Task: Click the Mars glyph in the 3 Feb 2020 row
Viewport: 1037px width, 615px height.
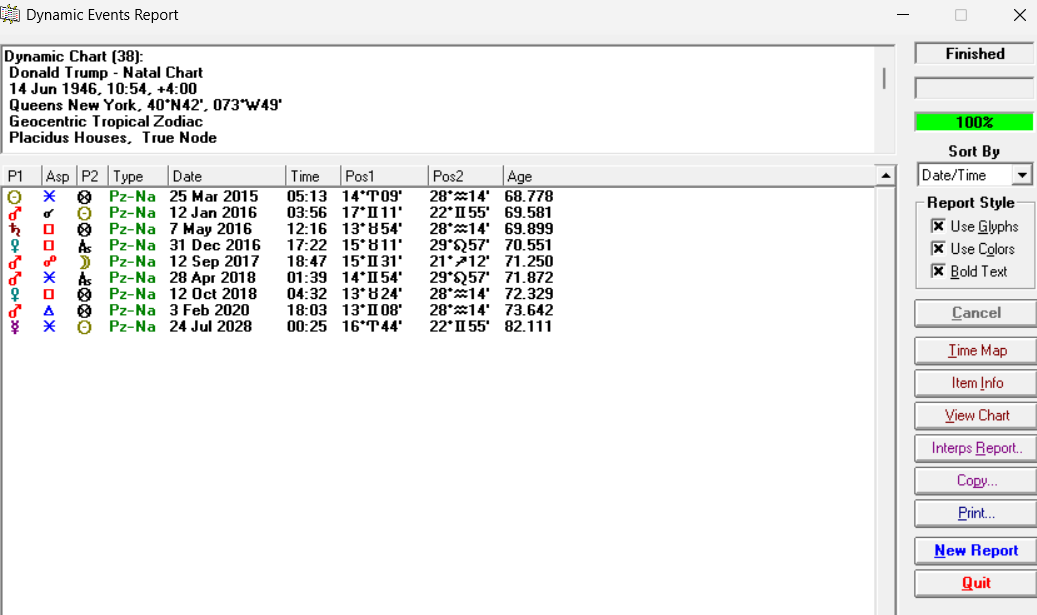Action: (15, 311)
